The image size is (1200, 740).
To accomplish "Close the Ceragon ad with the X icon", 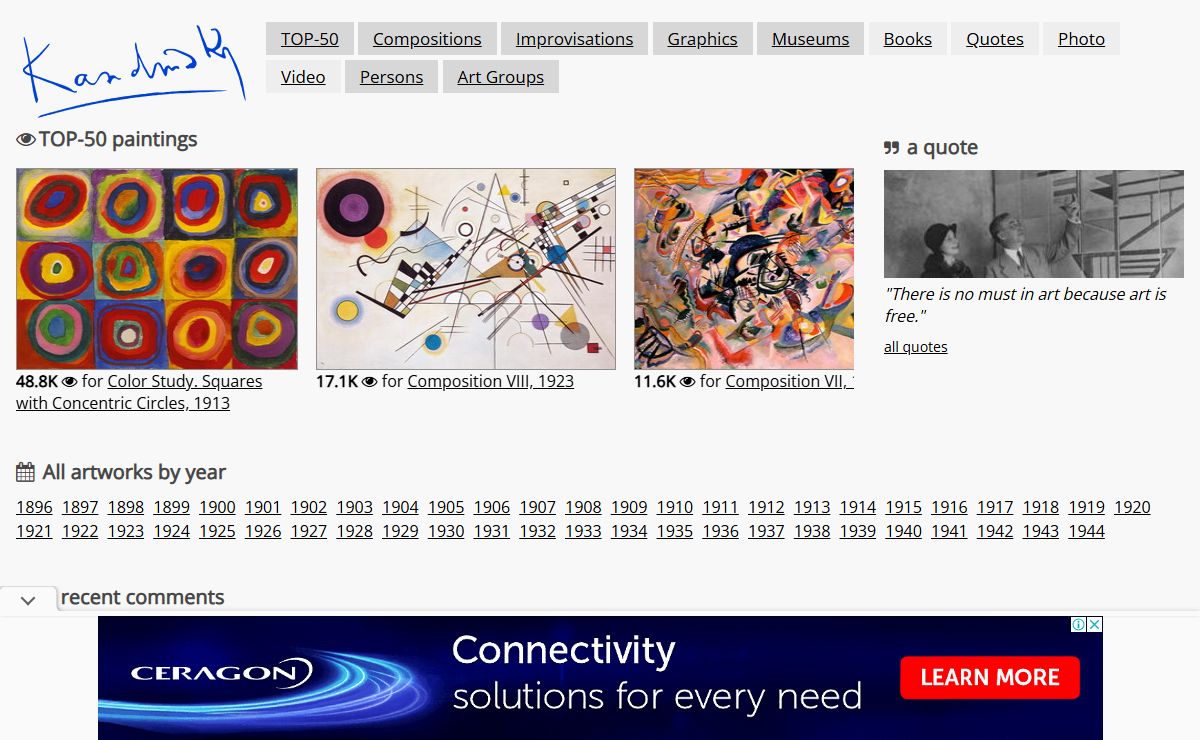I will click(x=1095, y=624).
